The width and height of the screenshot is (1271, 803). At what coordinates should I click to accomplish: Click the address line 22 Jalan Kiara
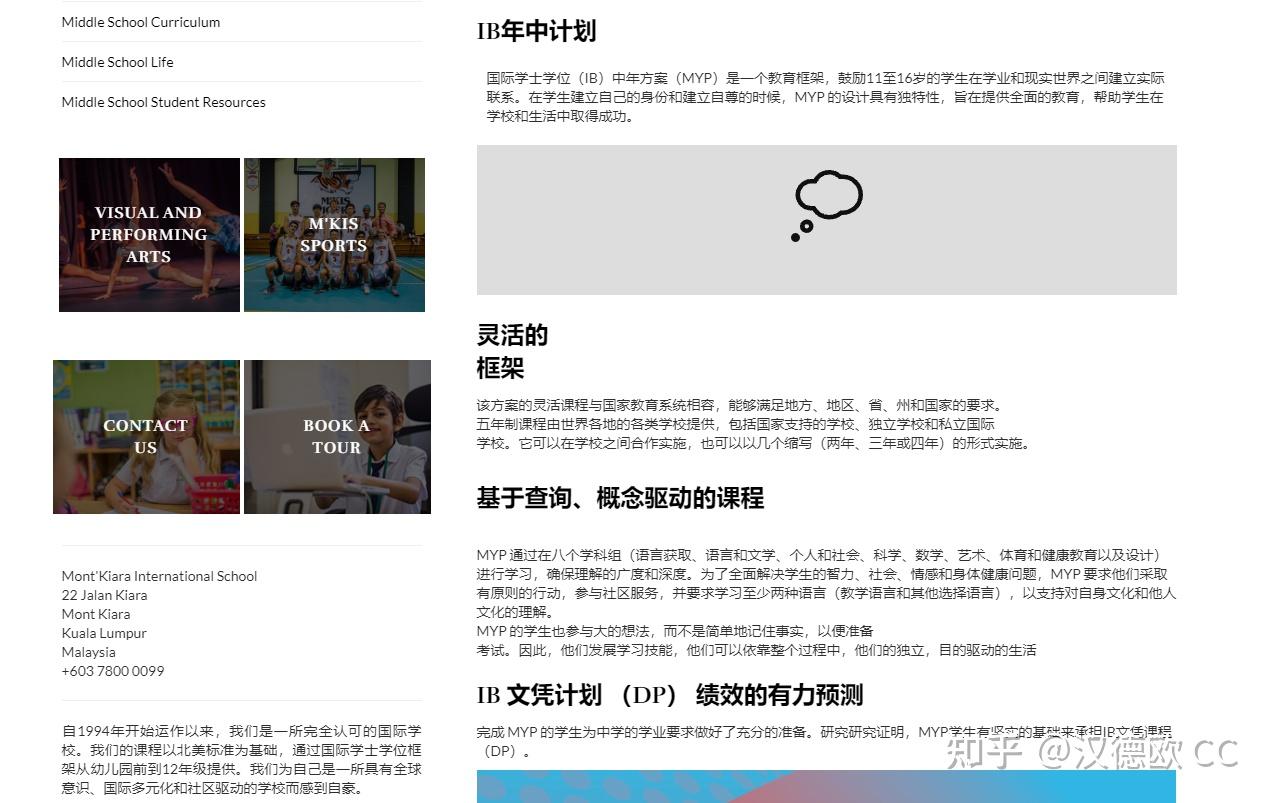pos(104,595)
